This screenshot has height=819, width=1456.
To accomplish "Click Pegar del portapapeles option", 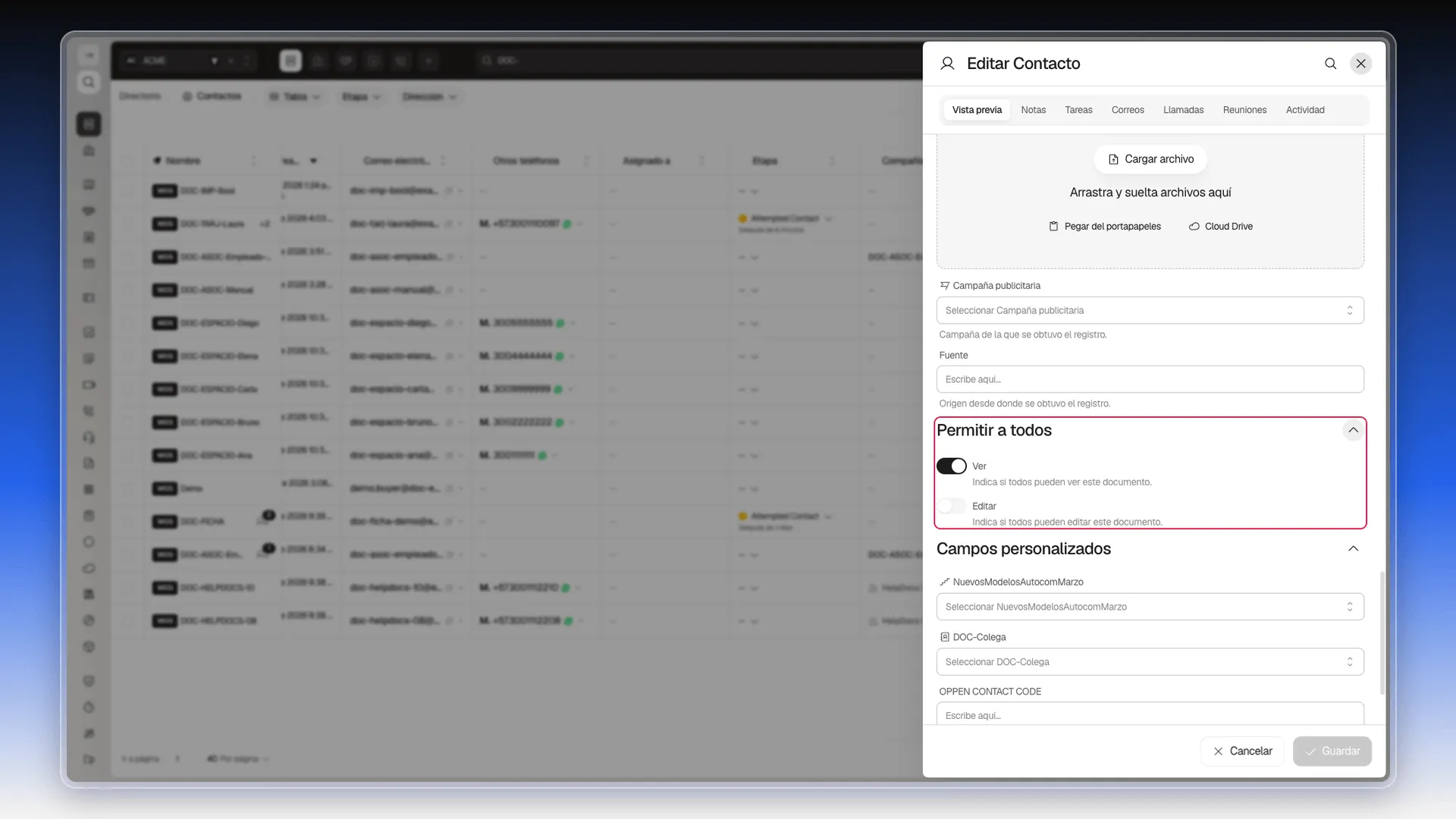I will coord(1105,227).
